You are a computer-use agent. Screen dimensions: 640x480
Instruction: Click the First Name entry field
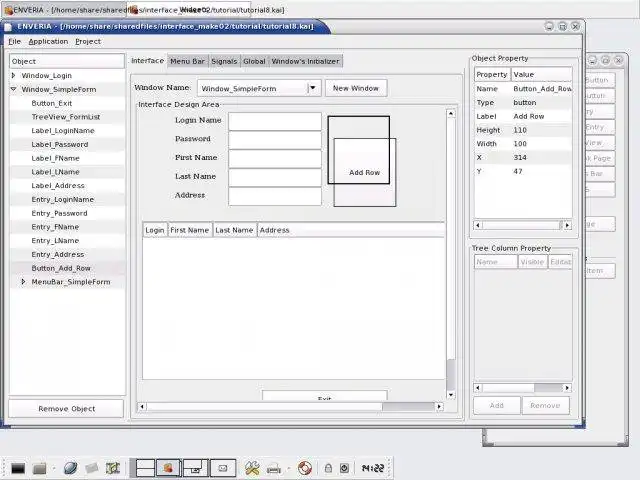tap(275, 159)
